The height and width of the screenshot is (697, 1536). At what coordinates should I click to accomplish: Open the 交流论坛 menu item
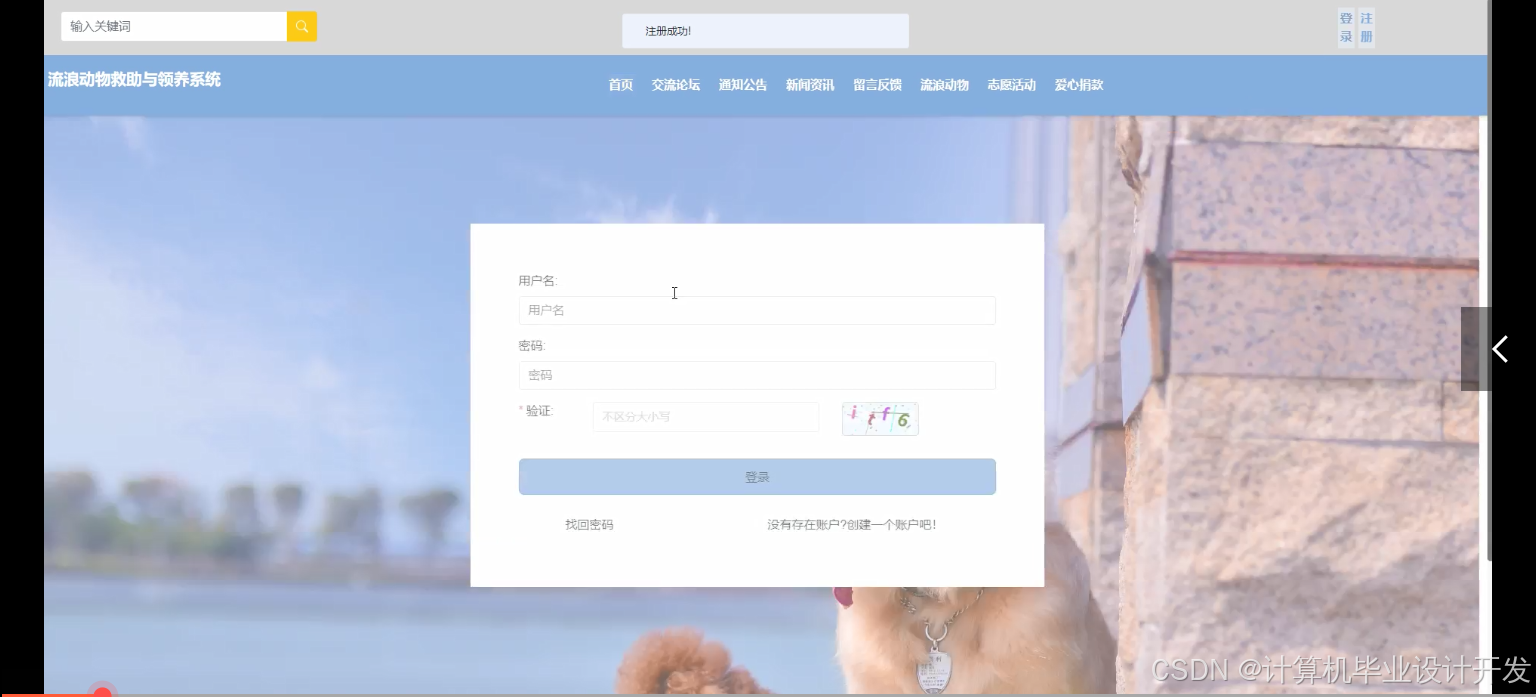click(x=676, y=85)
